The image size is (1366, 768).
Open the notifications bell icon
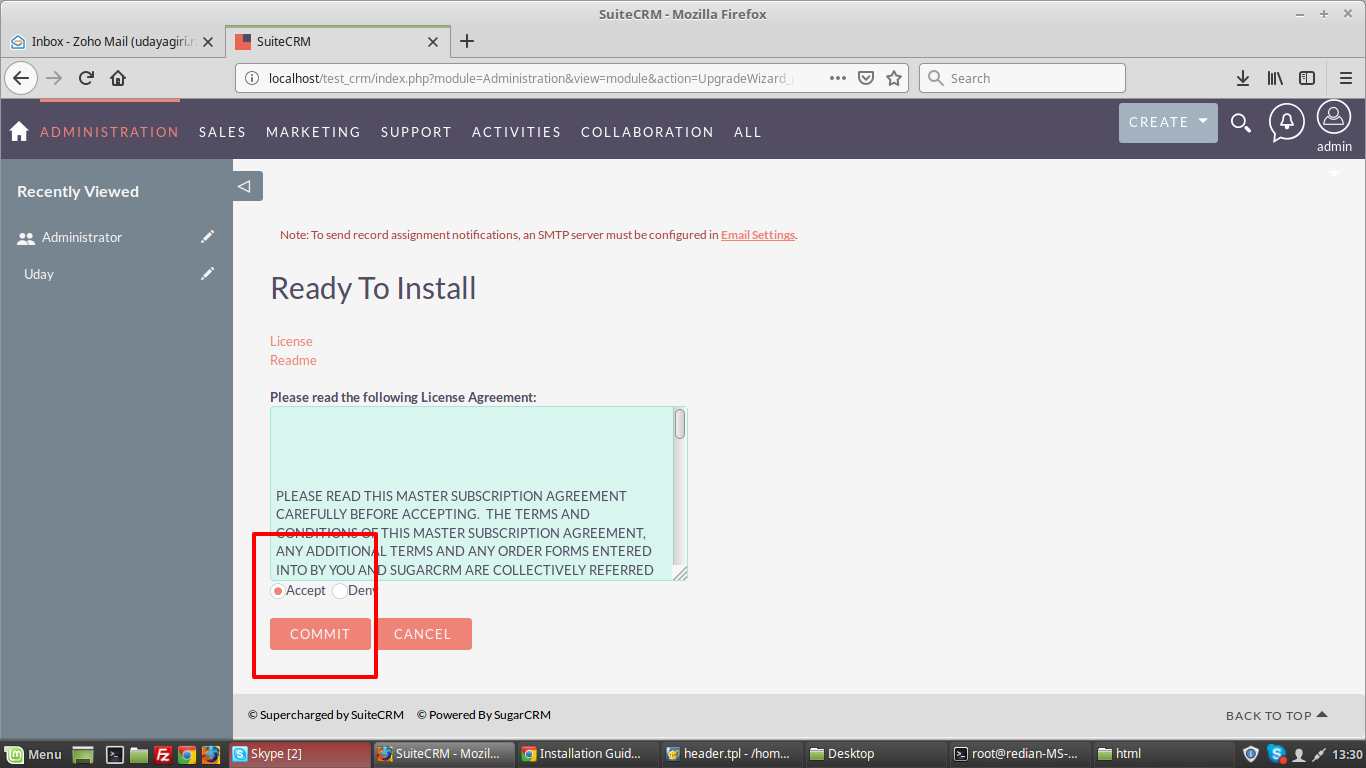pyautogui.click(x=1287, y=122)
